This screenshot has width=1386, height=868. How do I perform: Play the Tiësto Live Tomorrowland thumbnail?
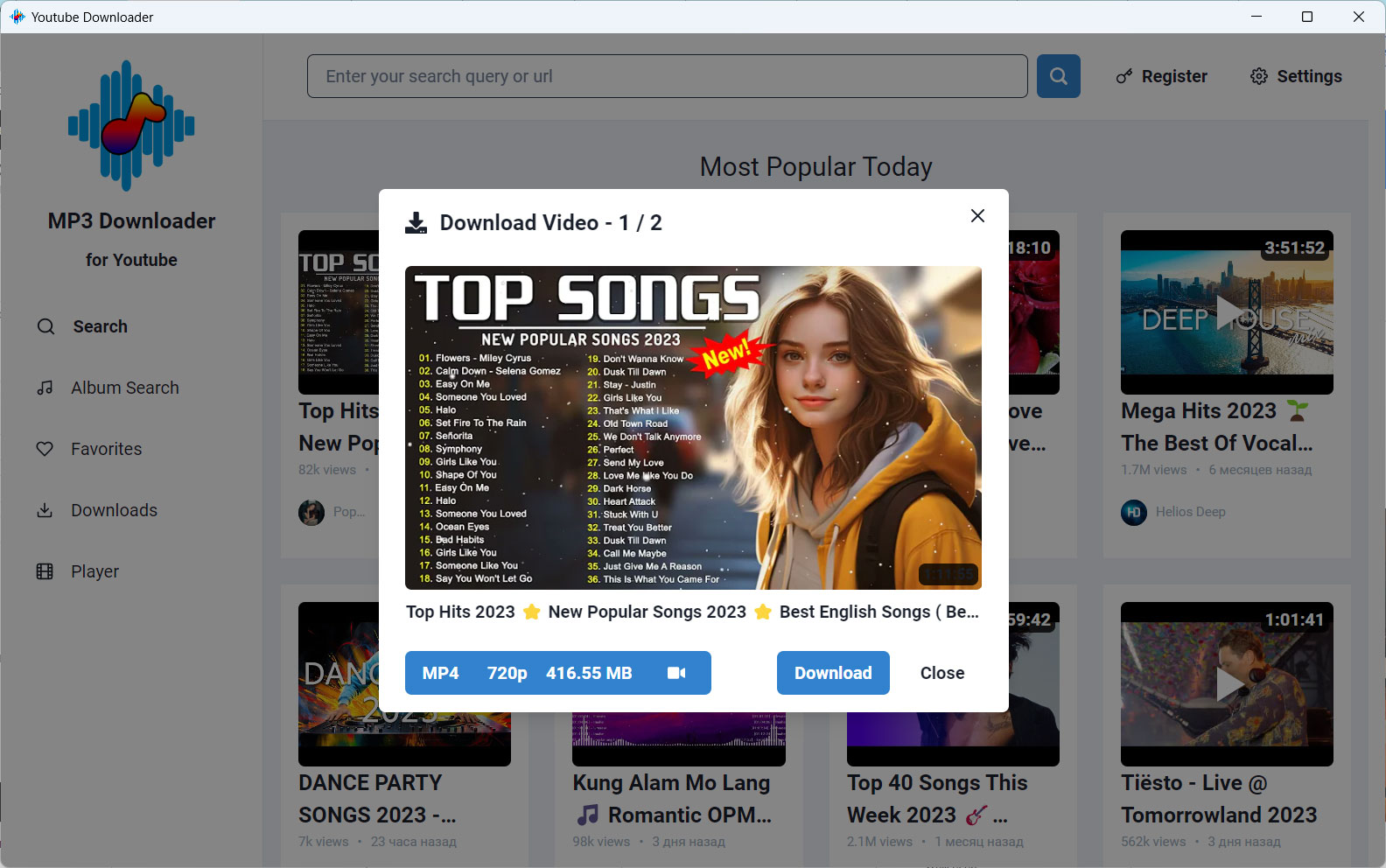coord(1227,684)
